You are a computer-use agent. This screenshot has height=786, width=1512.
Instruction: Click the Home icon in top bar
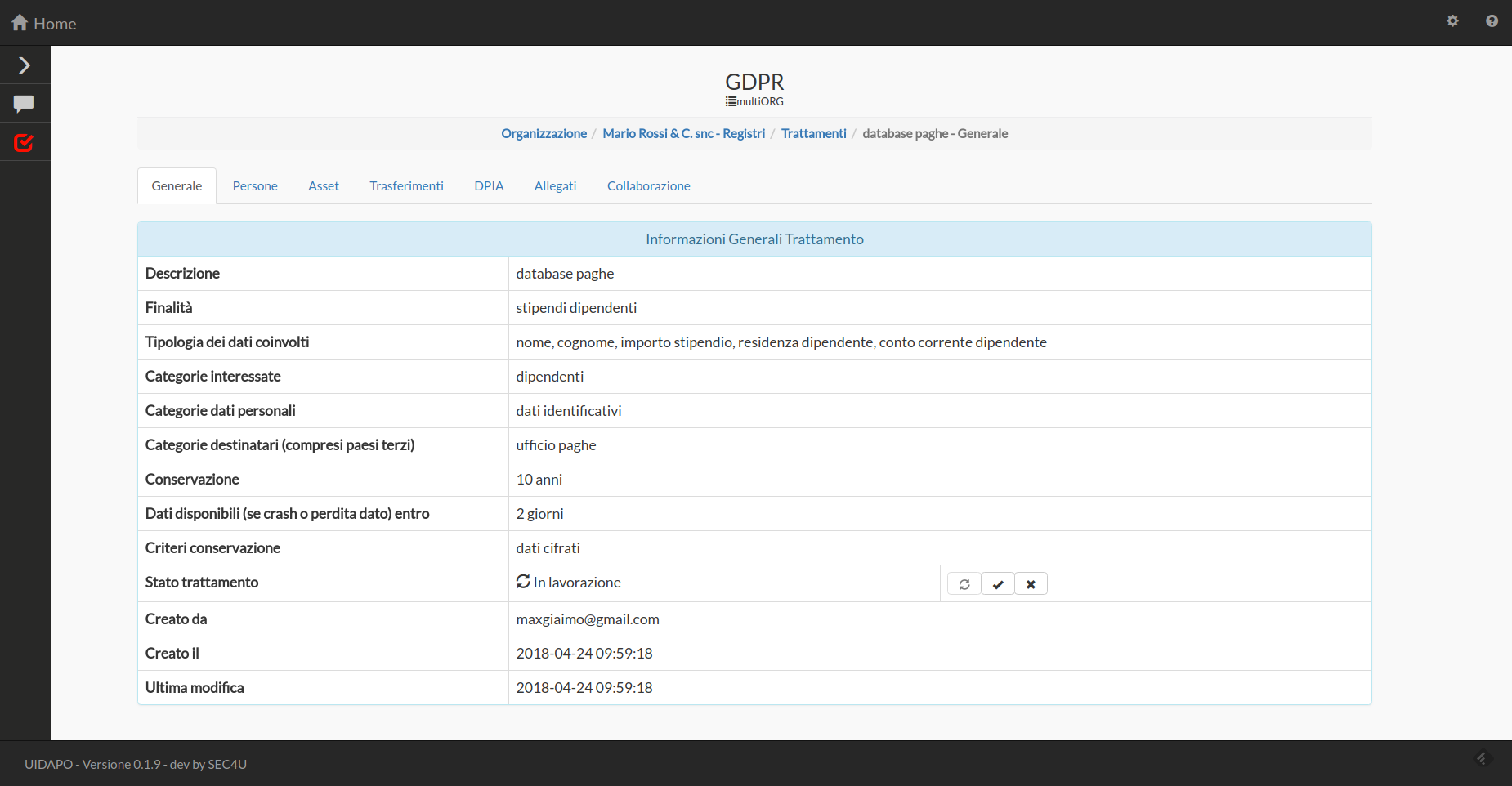tap(20, 23)
